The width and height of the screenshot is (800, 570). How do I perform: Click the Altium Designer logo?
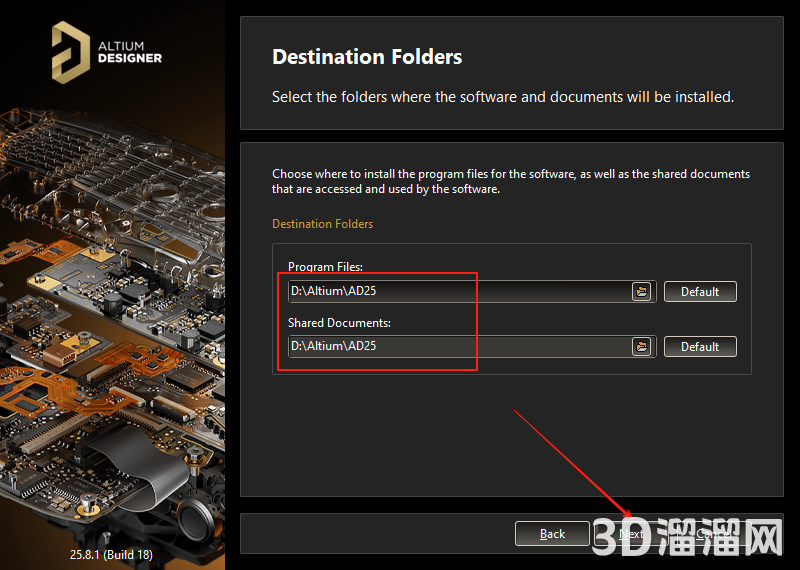pos(107,52)
